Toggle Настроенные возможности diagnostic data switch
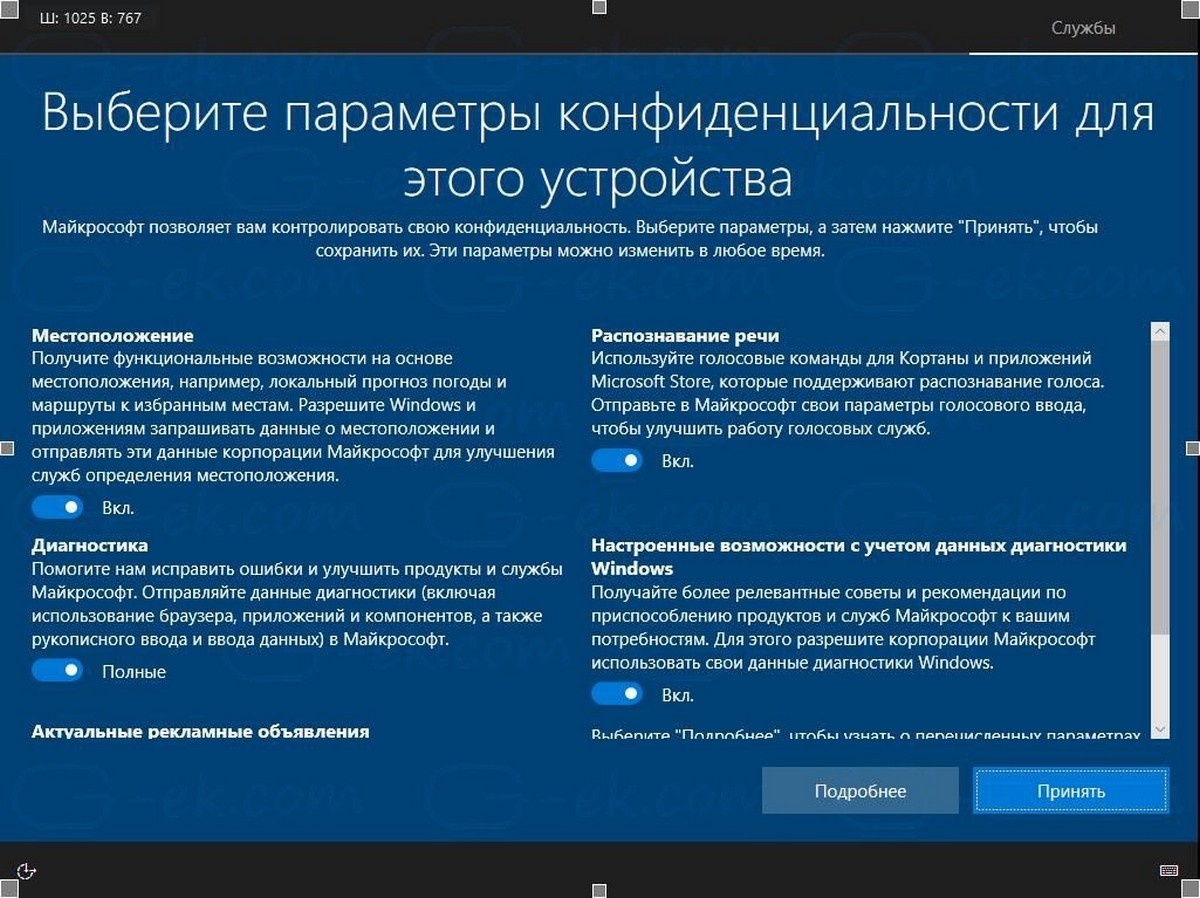The width and height of the screenshot is (1200, 898). click(x=616, y=694)
